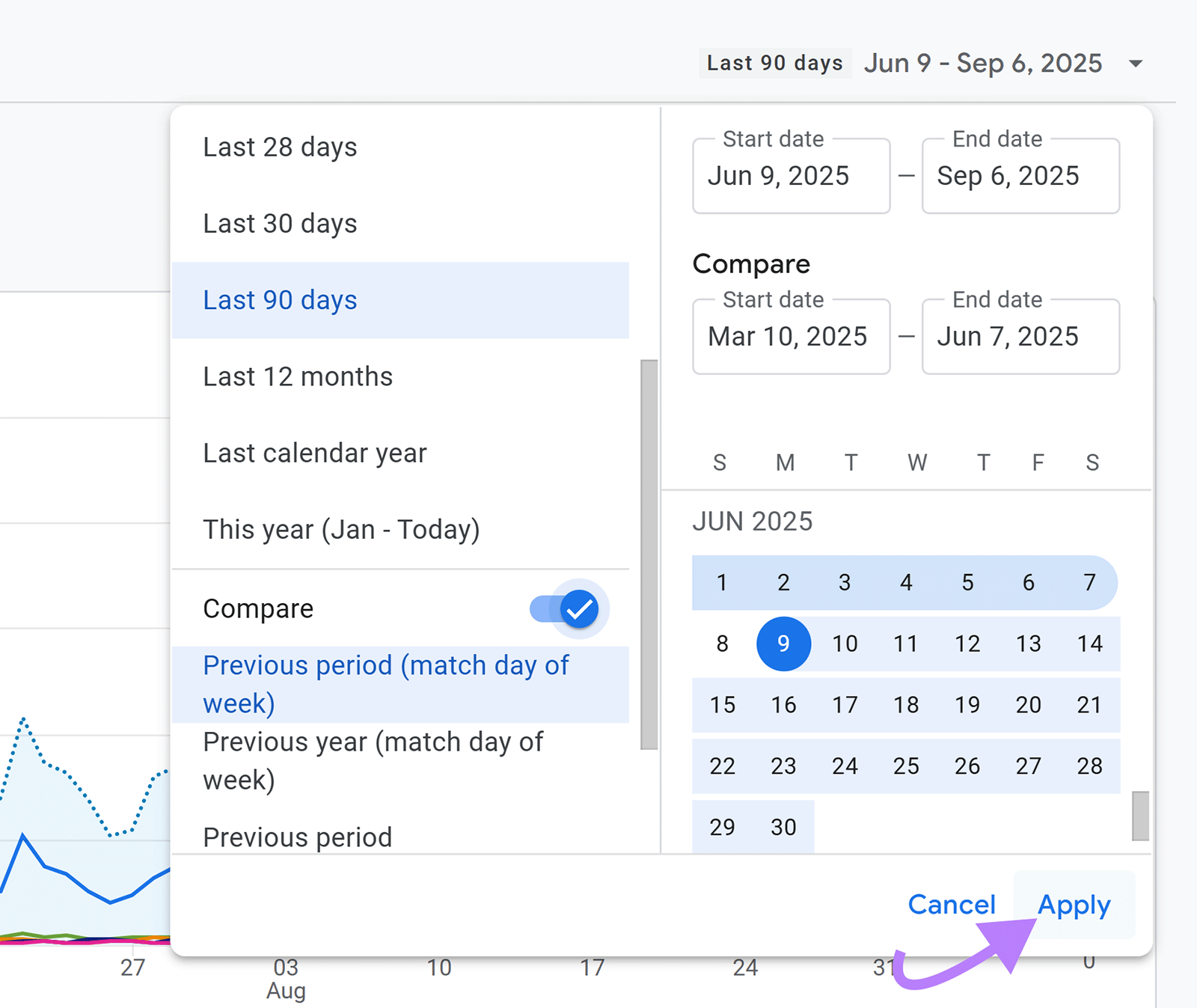Screen dimensions: 1197x1008
Task: Select the "Last 12 months" preset
Action: 298,376
